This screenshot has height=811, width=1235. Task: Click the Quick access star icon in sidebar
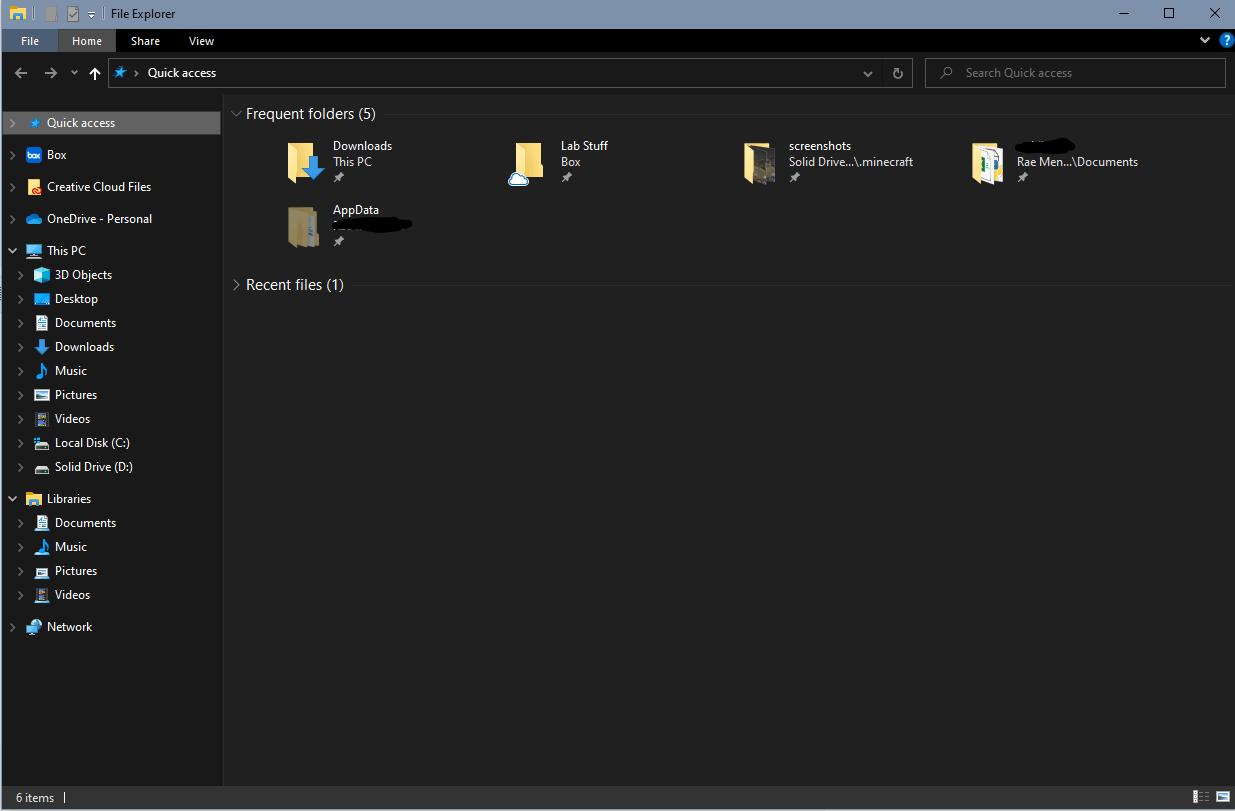point(35,123)
